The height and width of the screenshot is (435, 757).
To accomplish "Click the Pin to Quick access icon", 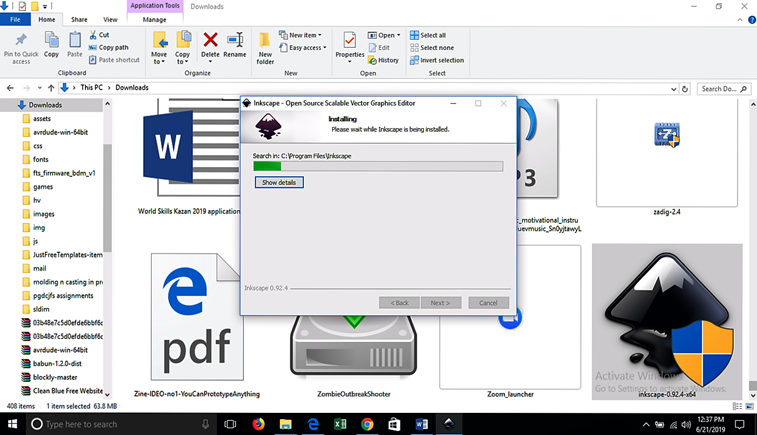I will pyautogui.click(x=21, y=40).
